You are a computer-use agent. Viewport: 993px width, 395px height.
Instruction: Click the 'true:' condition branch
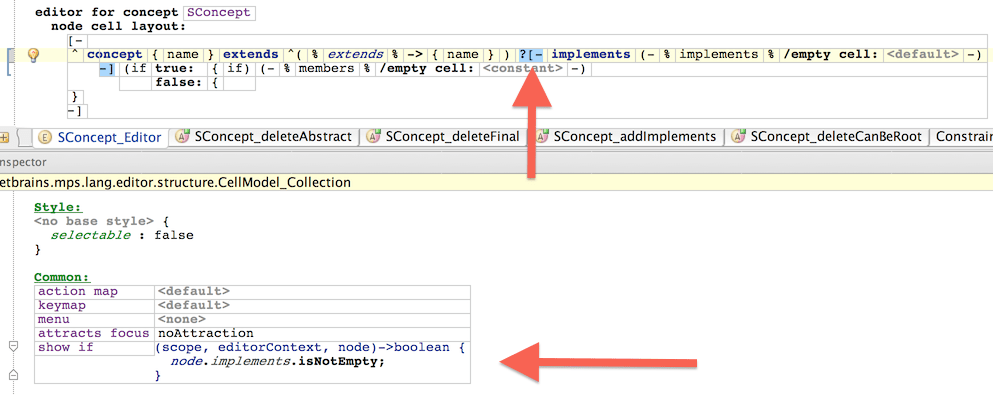(x=175, y=68)
